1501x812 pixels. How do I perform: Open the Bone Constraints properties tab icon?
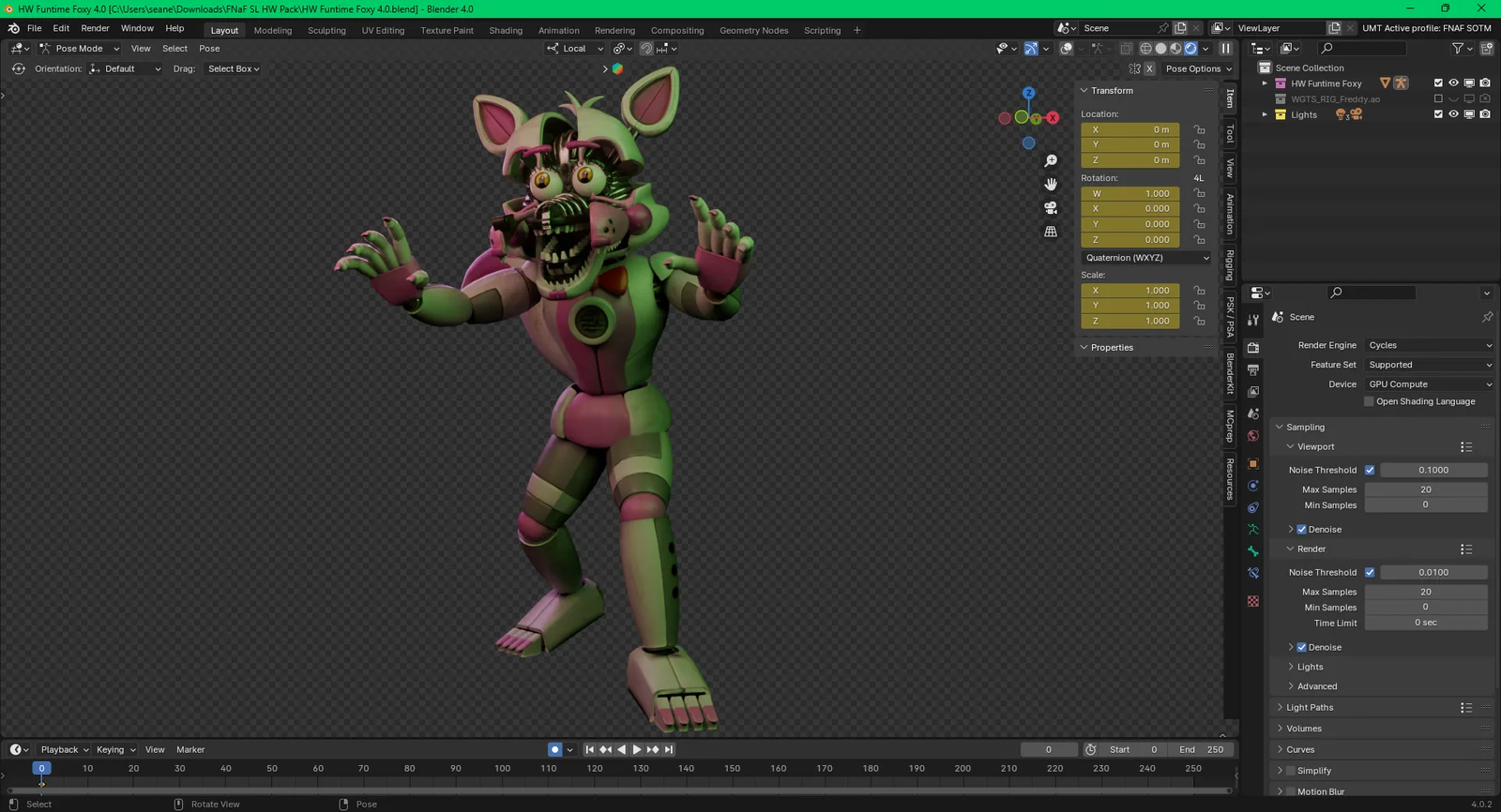1253,573
